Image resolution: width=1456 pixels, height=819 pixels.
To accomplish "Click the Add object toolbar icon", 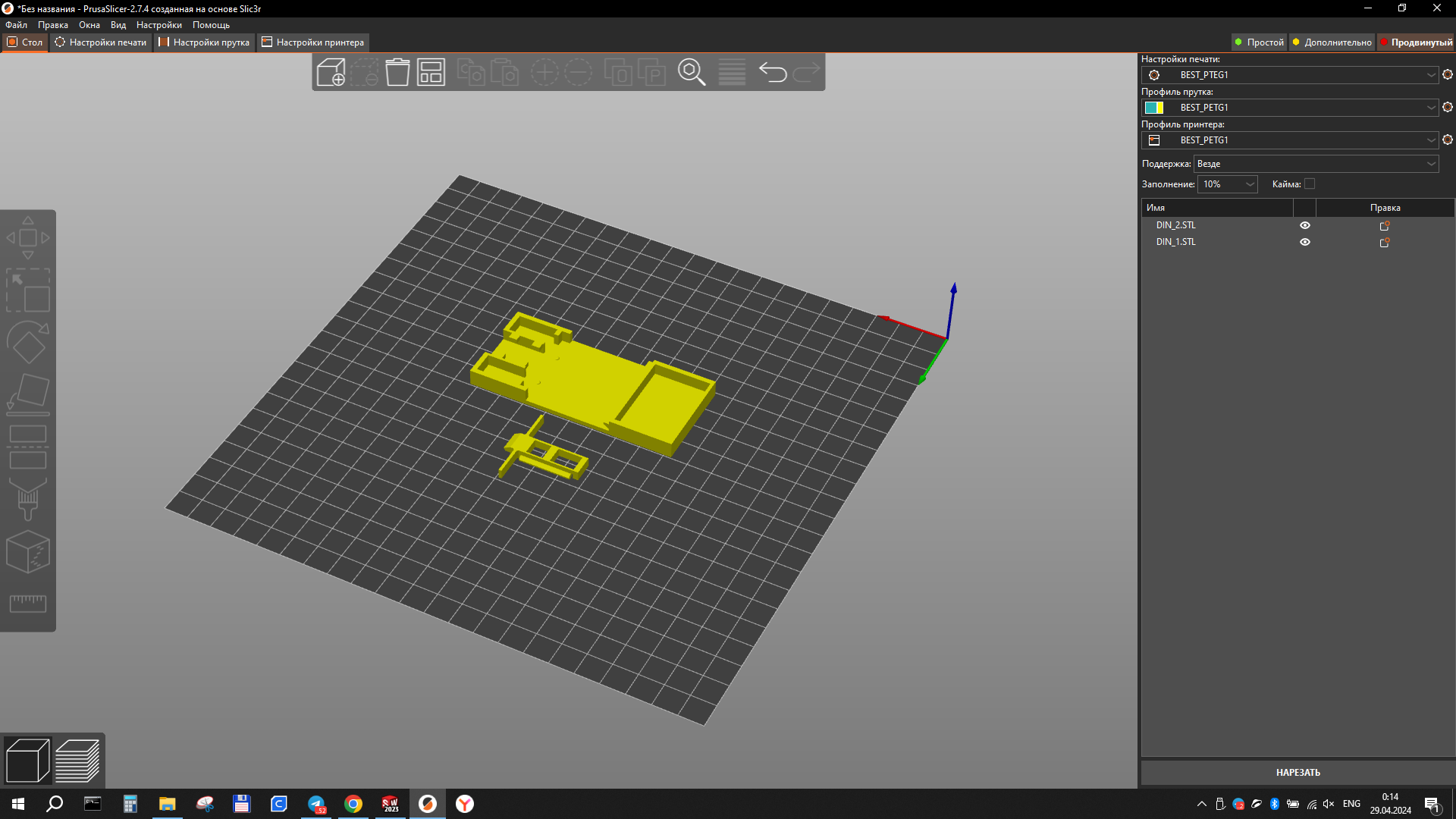I will click(x=331, y=73).
